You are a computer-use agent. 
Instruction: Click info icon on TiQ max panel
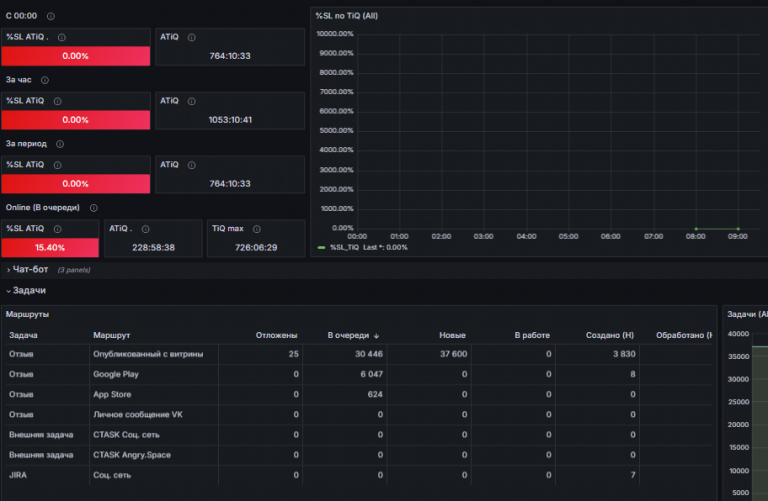point(256,229)
